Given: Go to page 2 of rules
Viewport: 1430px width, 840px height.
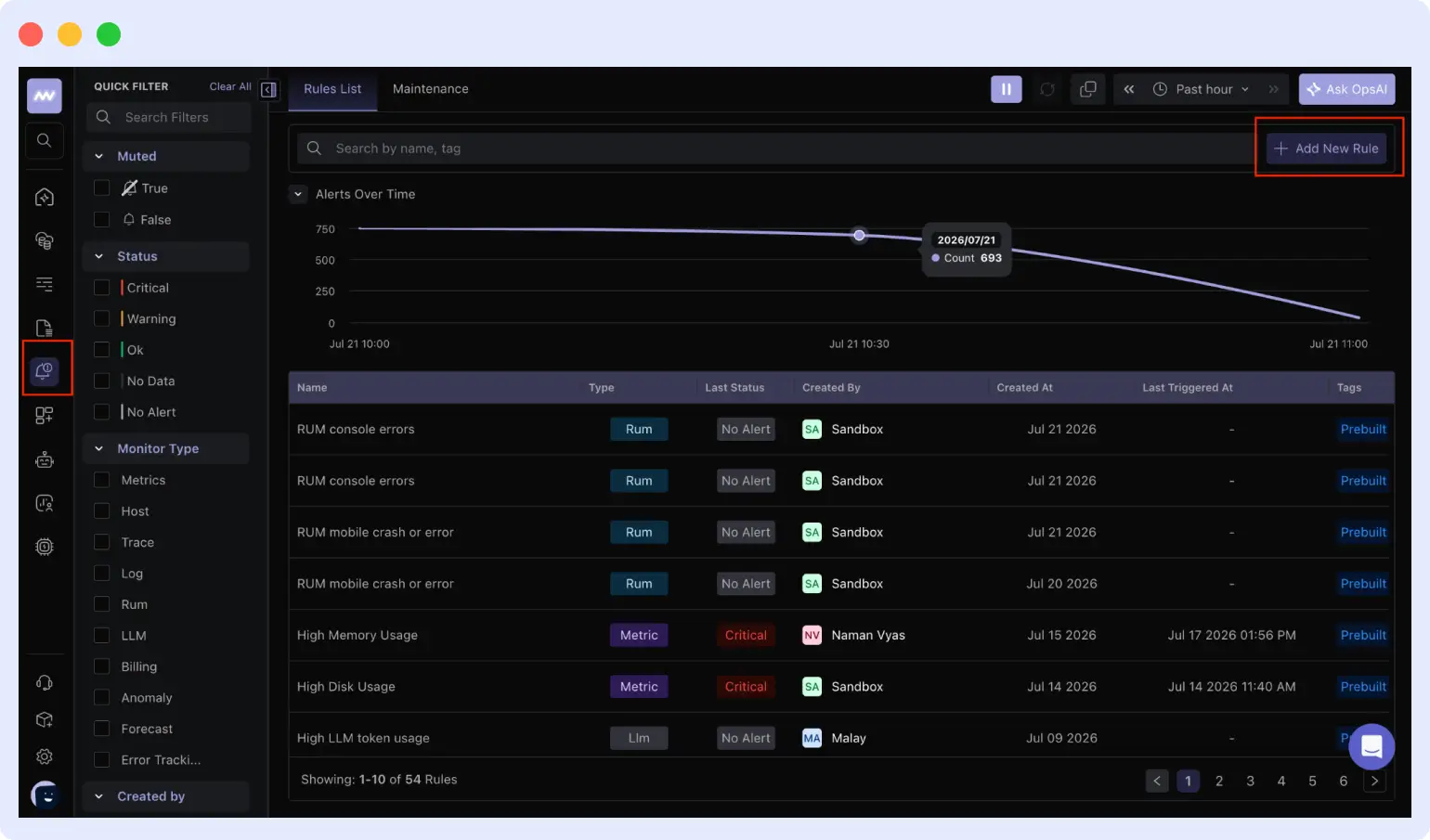Looking at the screenshot, I should pyautogui.click(x=1219, y=781).
